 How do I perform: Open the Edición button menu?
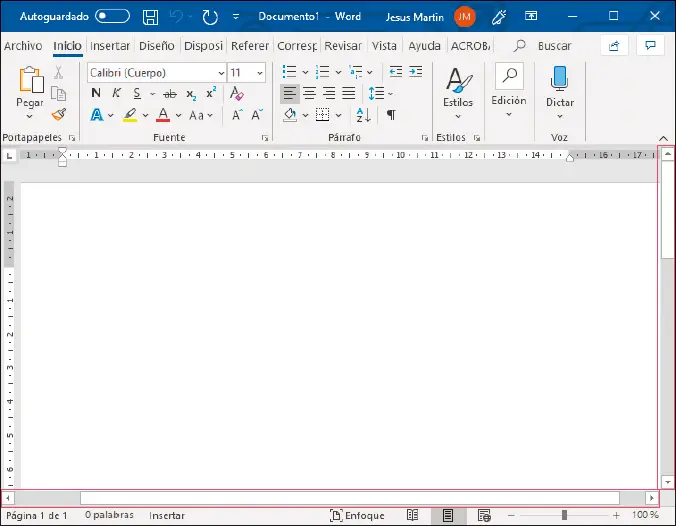(x=508, y=91)
